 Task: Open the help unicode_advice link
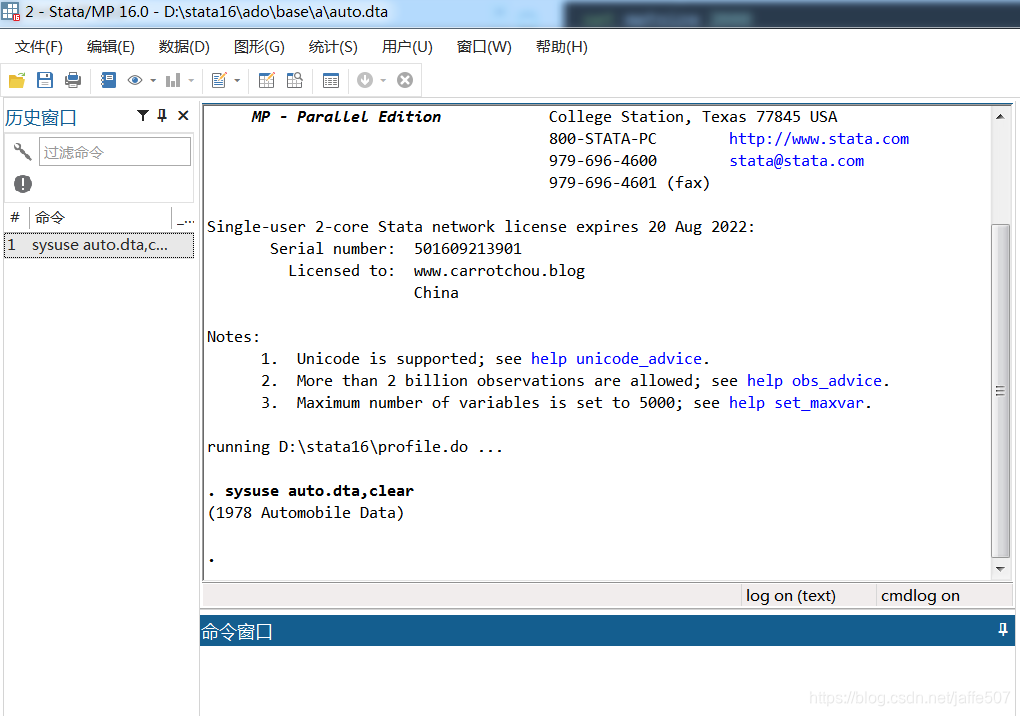coord(616,359)
